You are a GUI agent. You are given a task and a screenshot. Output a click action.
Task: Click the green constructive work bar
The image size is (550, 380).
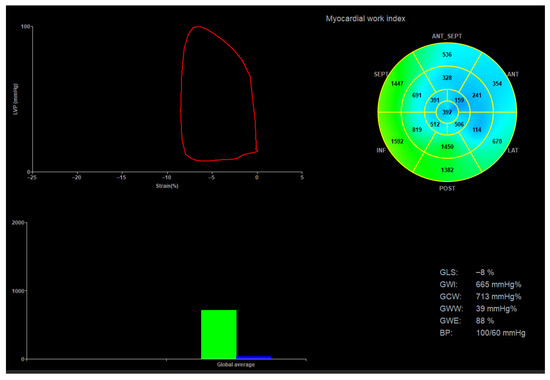pyautogui.click(x=219, y=334)
